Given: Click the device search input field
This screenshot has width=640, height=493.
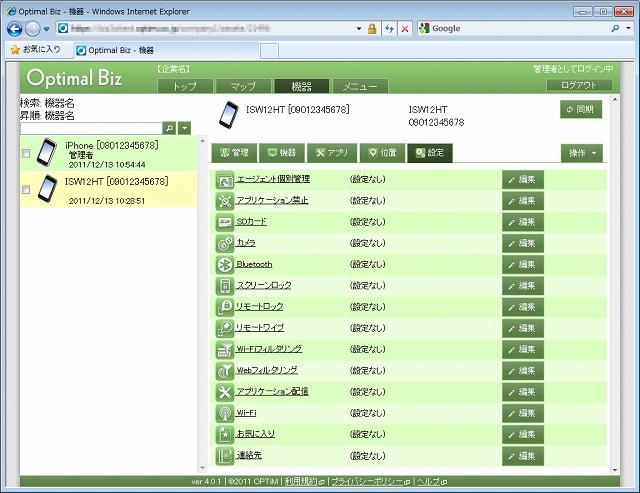Looking at the screenshot, I should click(91, 128).
